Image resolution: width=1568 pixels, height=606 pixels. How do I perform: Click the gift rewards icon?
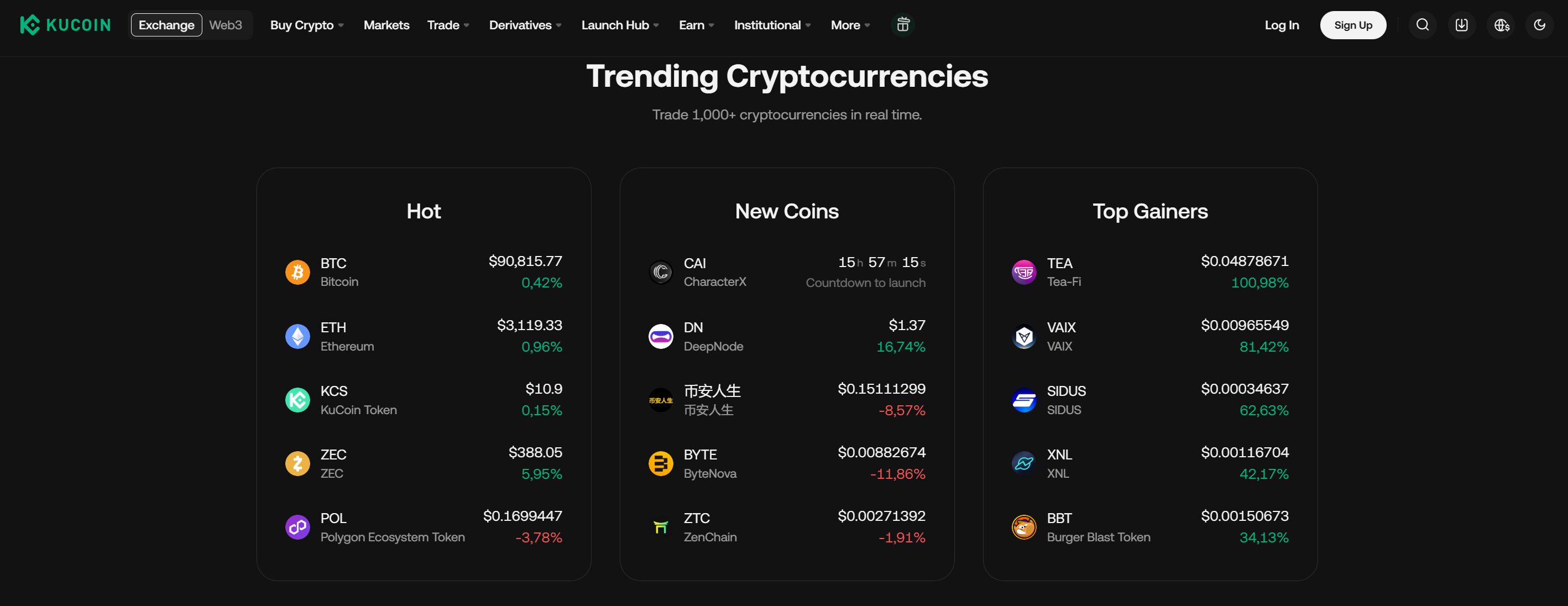point(903,25)
